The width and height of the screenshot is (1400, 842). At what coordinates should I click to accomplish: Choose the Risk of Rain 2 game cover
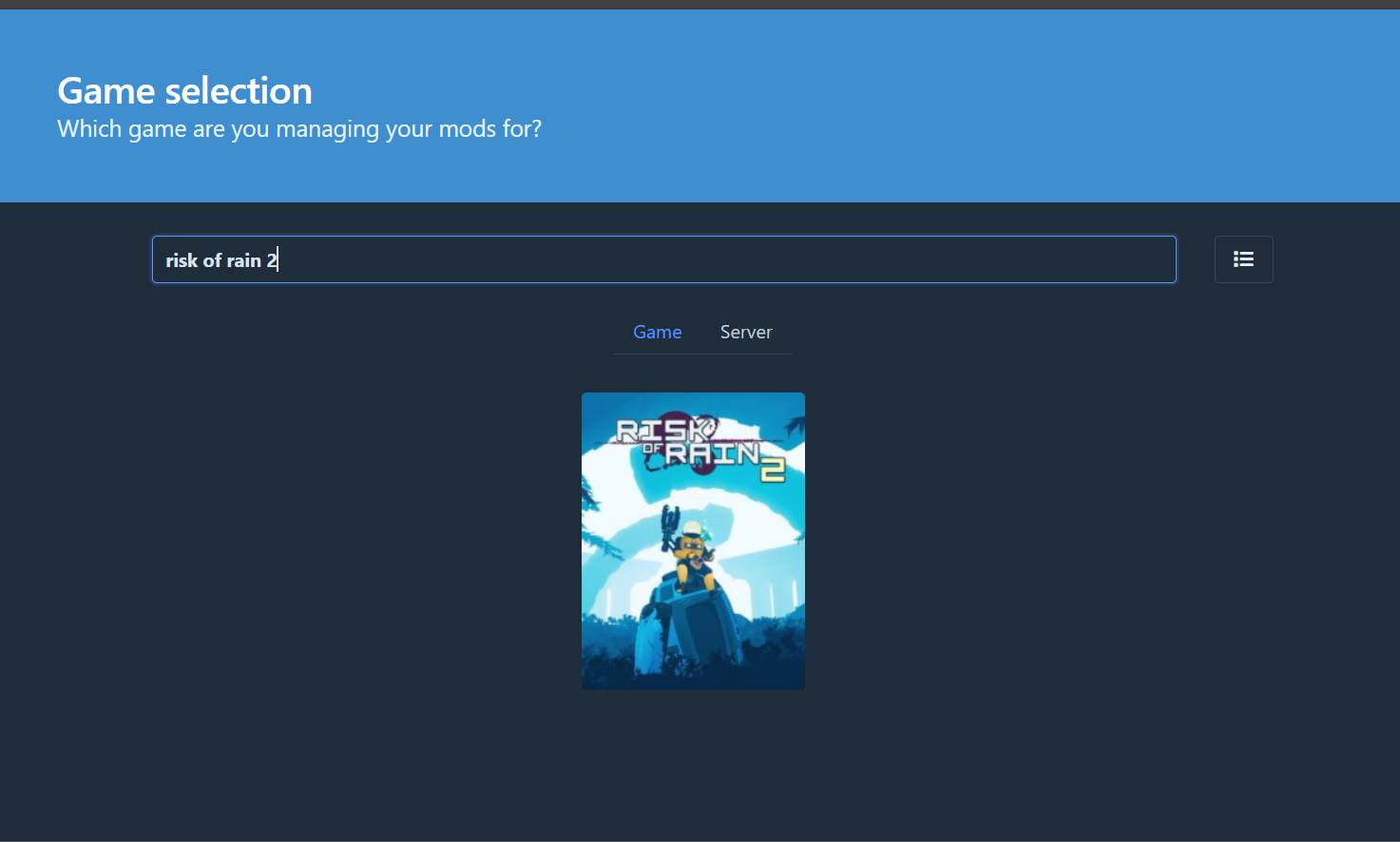pyautogui.click(x=693, y=541)
